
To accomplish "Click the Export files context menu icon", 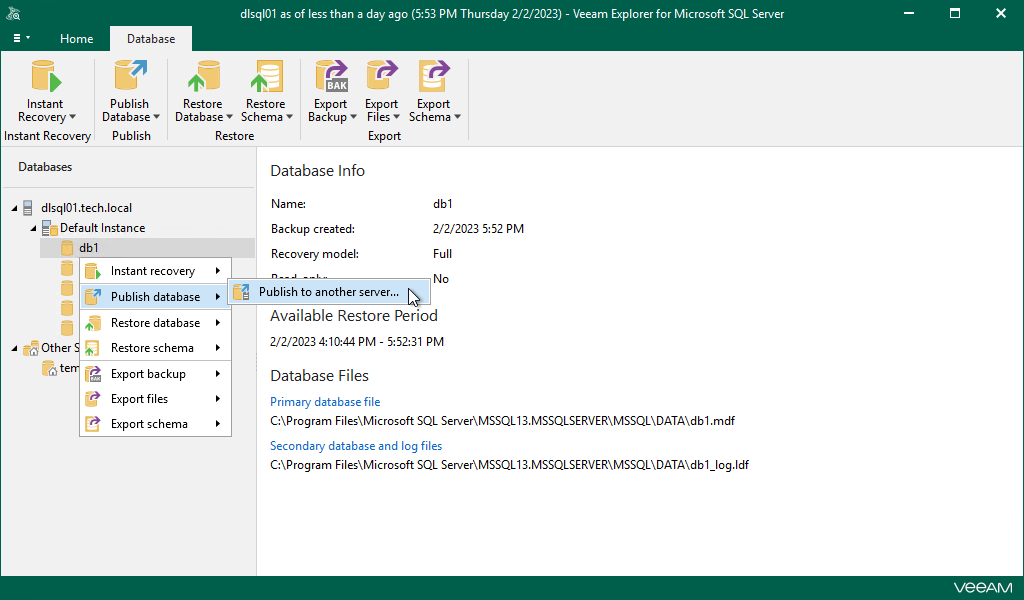I will point(93,399).
